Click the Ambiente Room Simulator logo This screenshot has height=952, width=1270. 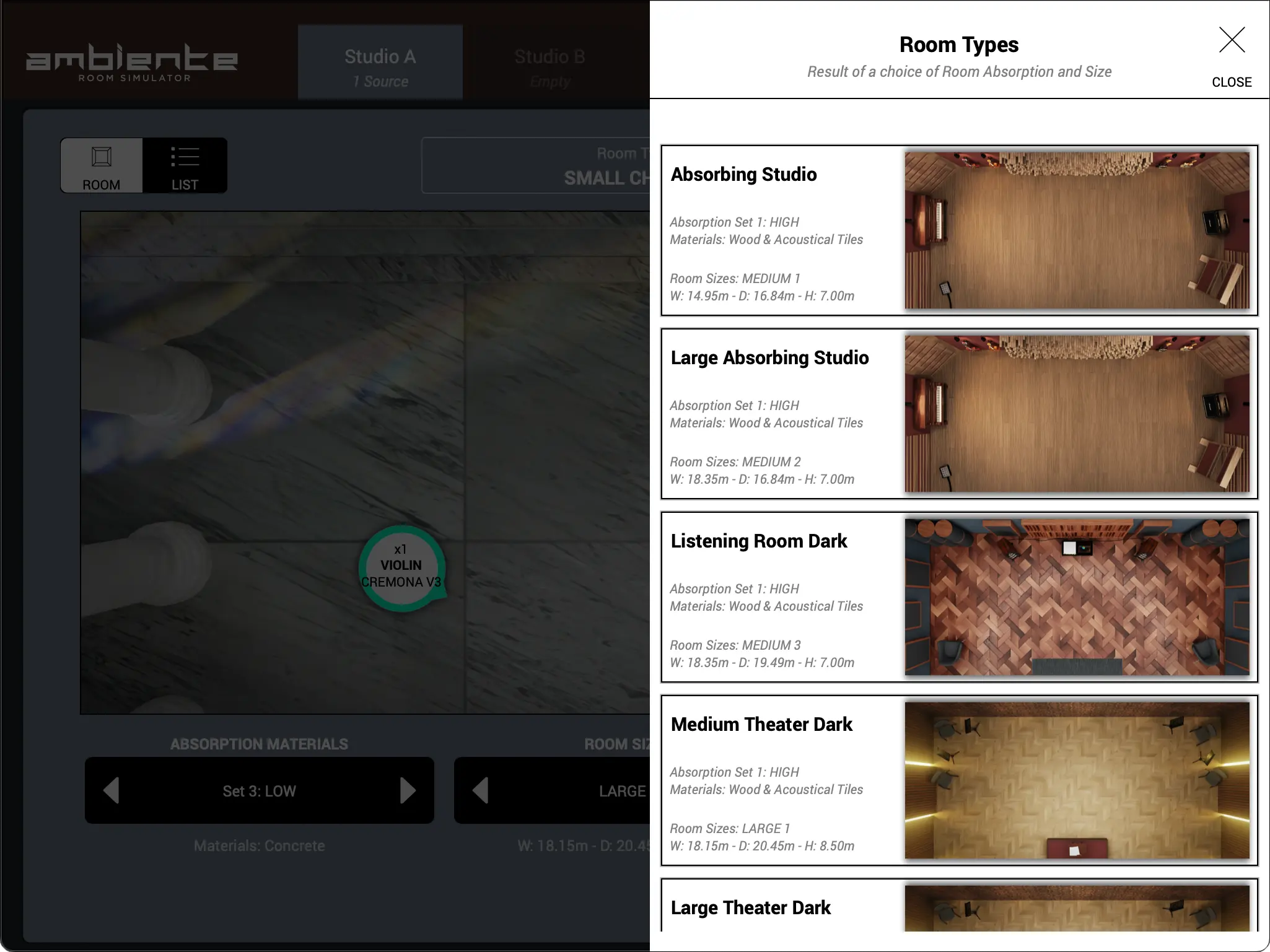point(131,63)
